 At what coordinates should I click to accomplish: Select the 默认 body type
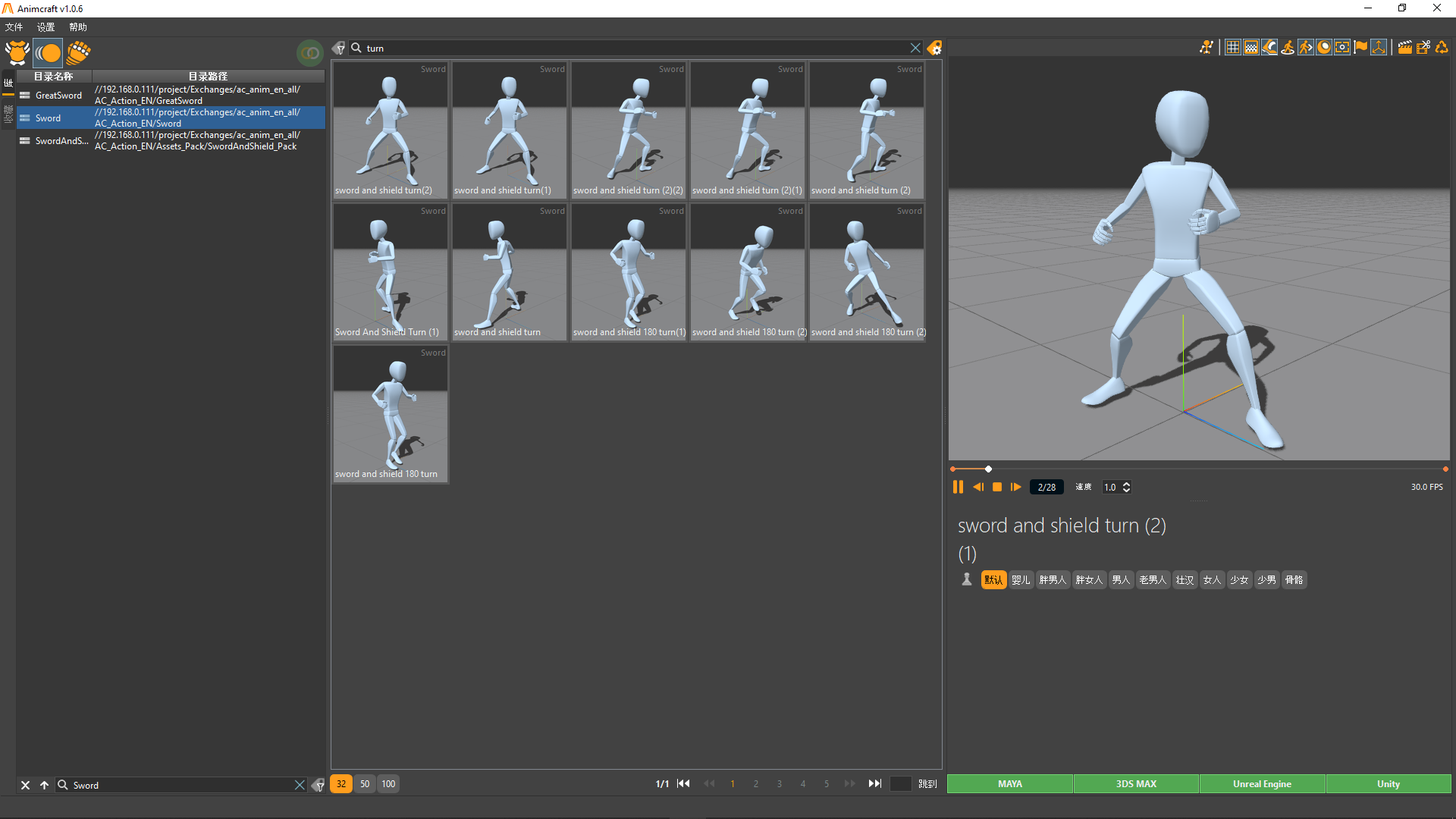pos(993,580)
